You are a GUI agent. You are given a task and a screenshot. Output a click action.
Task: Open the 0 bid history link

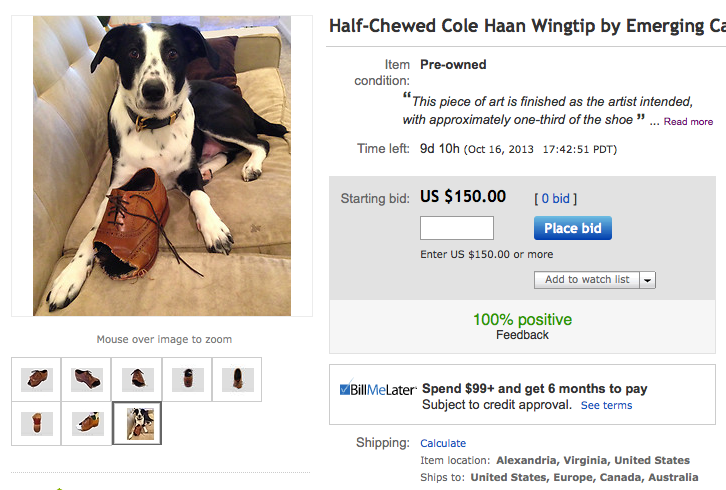555,199
